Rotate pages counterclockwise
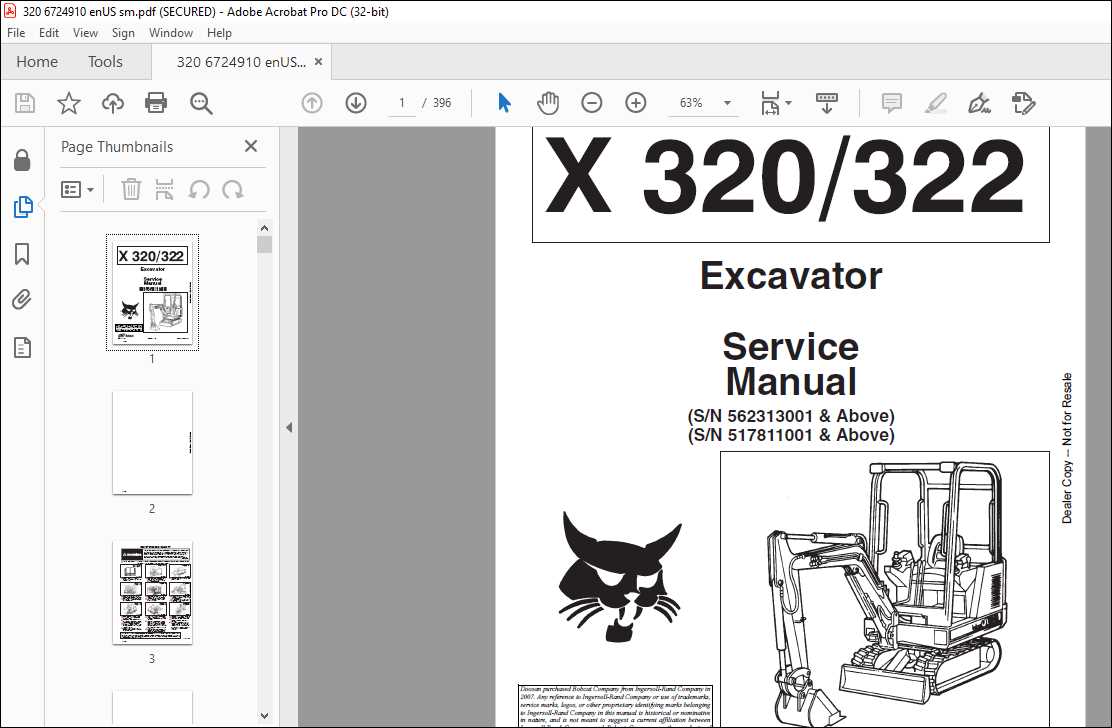This screenshot has width=1112, height=728. coord(199,189)
